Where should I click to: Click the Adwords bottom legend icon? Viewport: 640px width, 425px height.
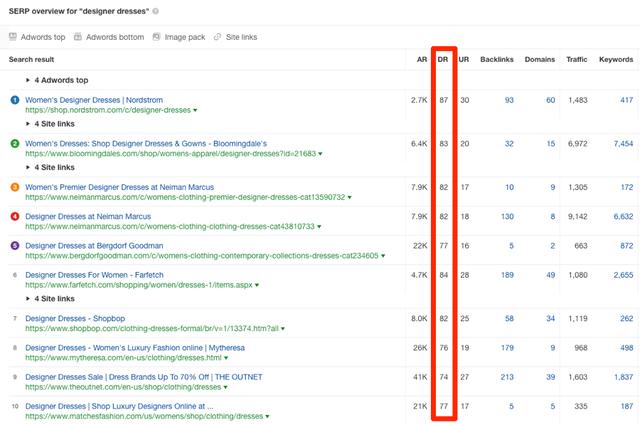coord(78,37)
